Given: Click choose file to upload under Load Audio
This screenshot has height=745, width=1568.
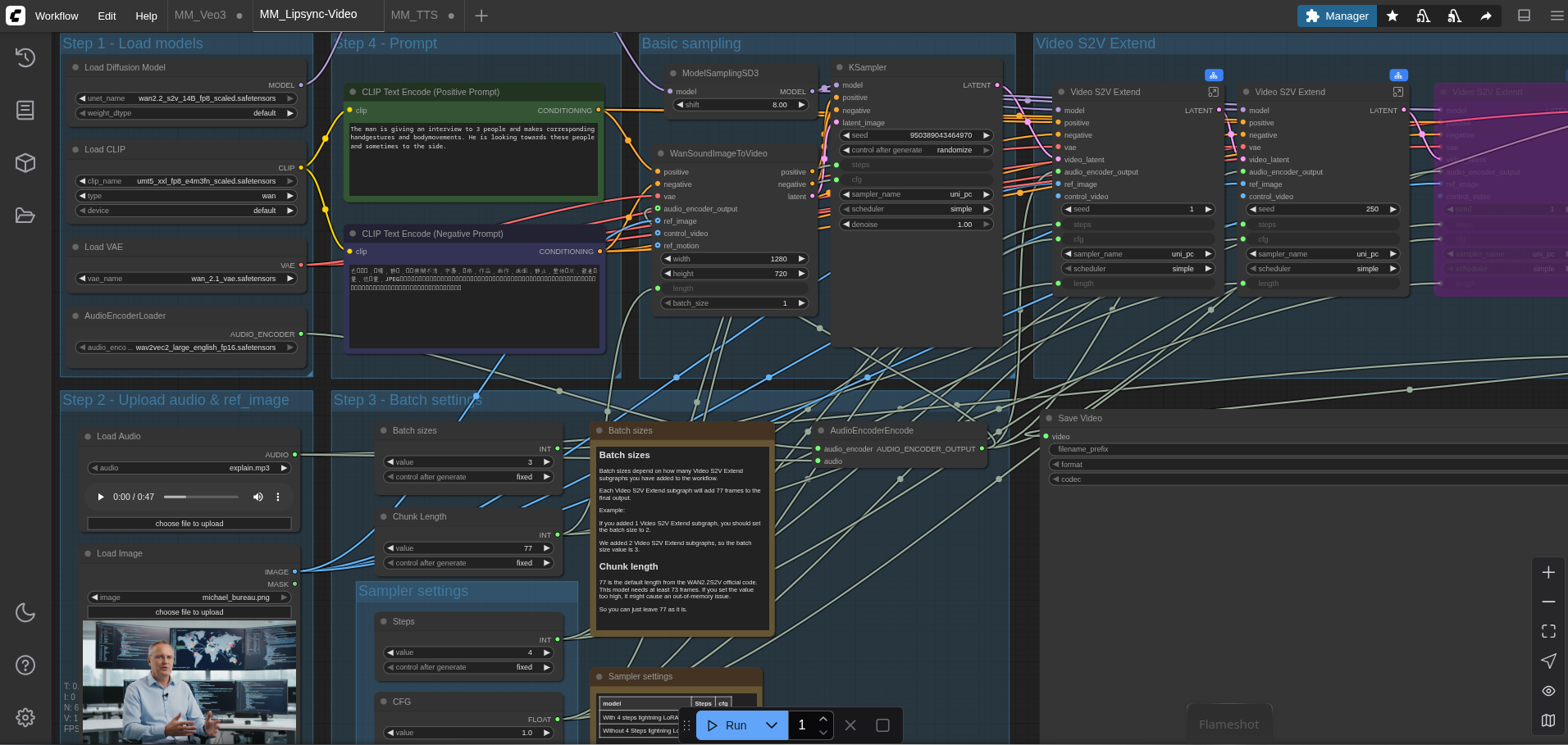Looking at the screenshot, I should (189, 524).
